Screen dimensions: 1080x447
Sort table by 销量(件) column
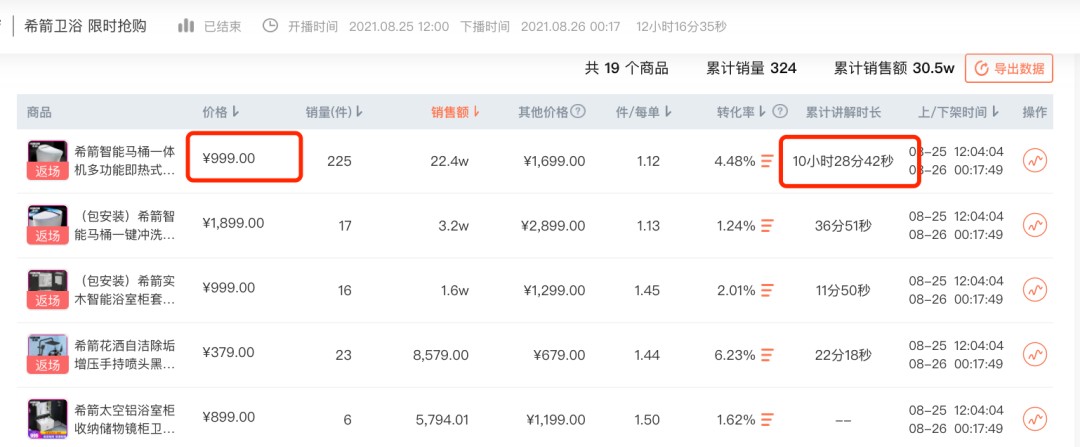point(359,112)
